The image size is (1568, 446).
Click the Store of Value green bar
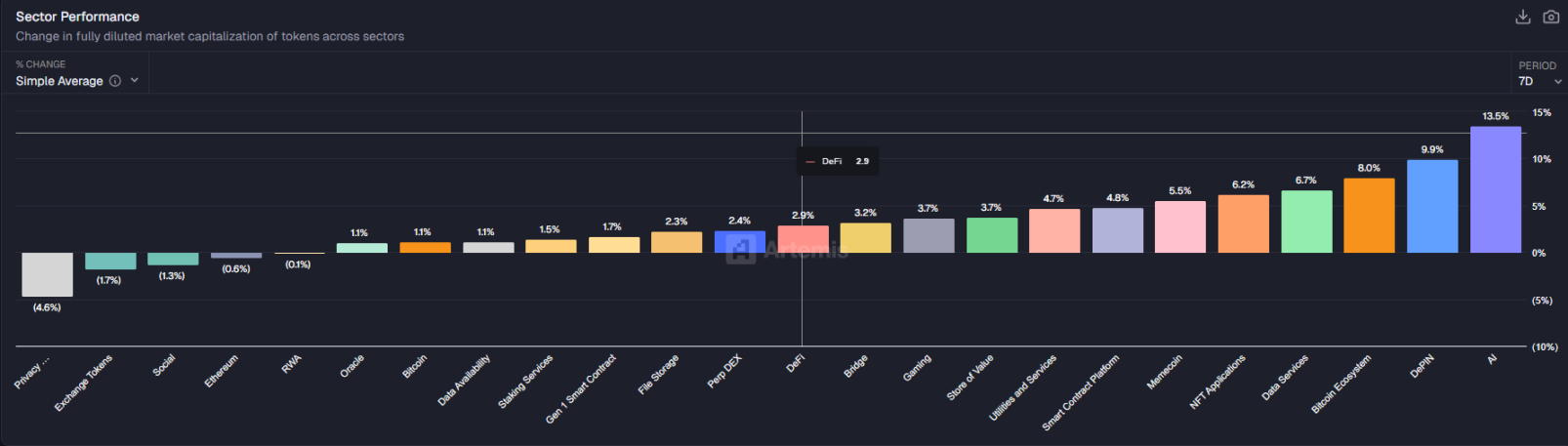click(x=991, y=235)
